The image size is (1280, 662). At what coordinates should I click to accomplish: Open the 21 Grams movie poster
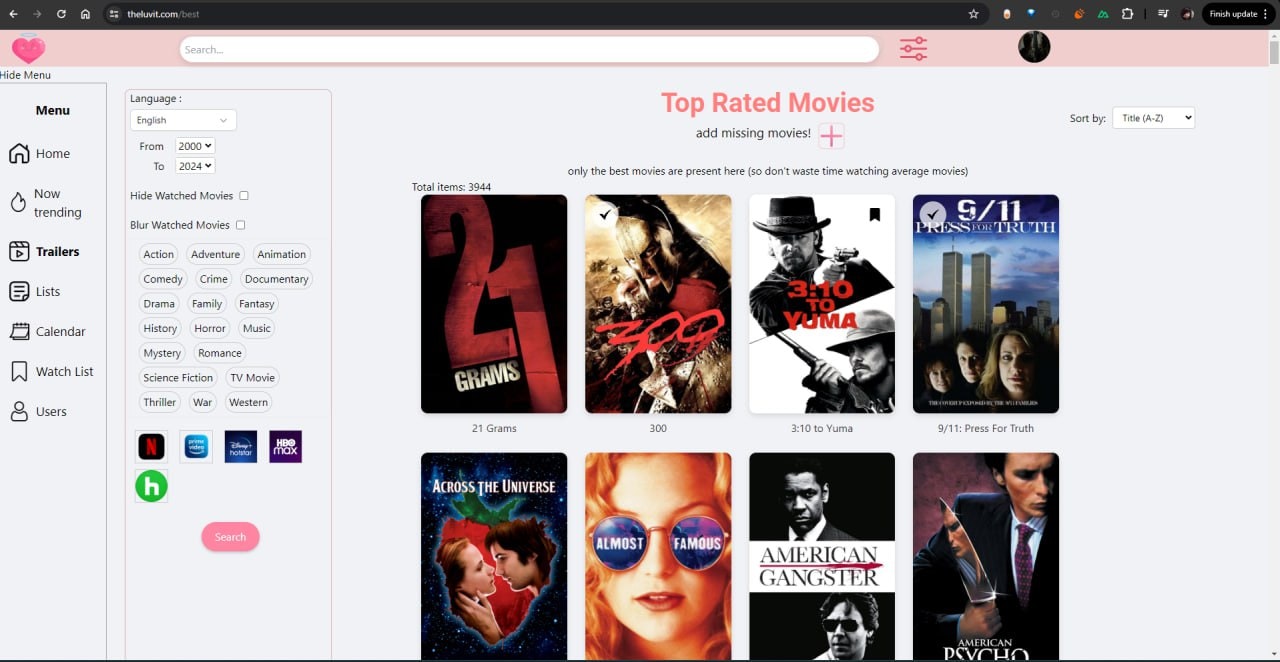click(x=494, y=304)
